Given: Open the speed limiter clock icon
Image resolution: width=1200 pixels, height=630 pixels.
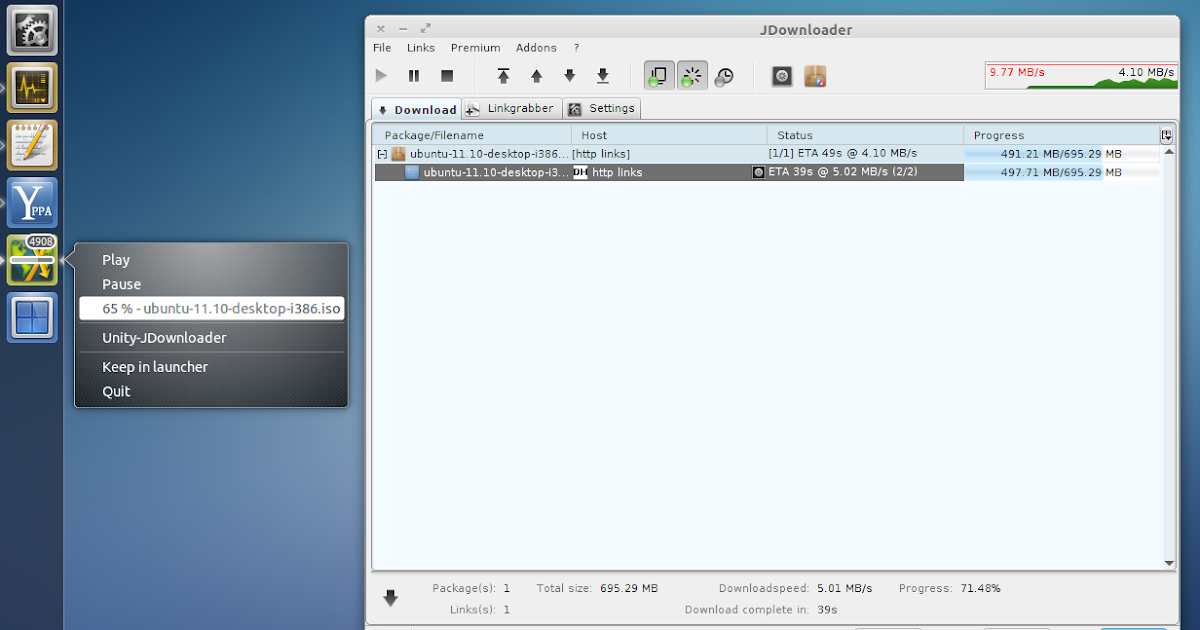Looking at the screenshot, I should tap(725, 75).
